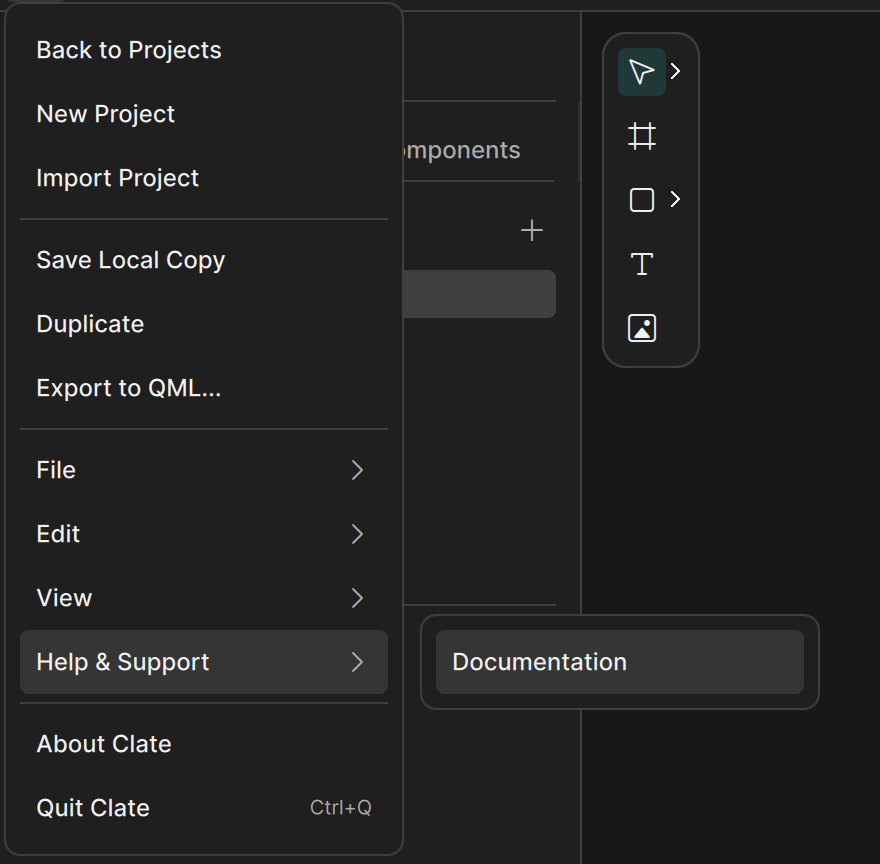Open the File submenu
880x864 pixels.
204,470
